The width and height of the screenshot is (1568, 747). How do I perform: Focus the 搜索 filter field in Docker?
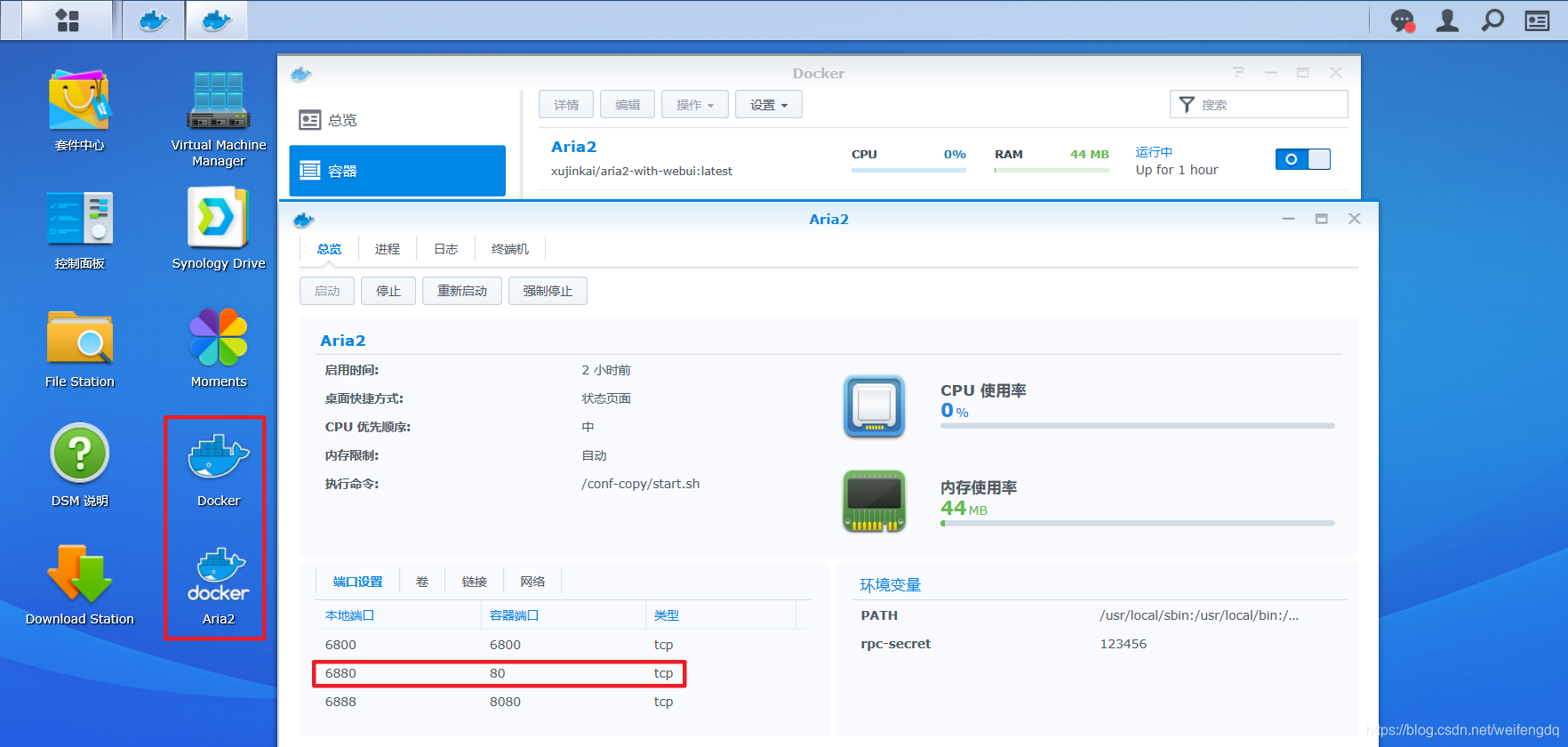1259,104
